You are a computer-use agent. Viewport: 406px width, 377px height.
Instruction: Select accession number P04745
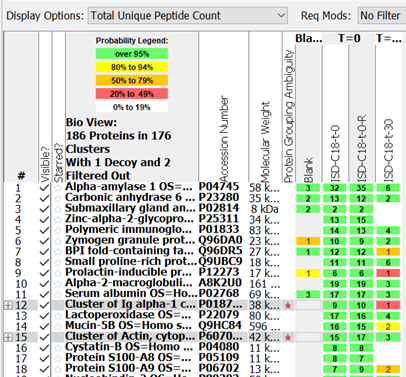219,187
